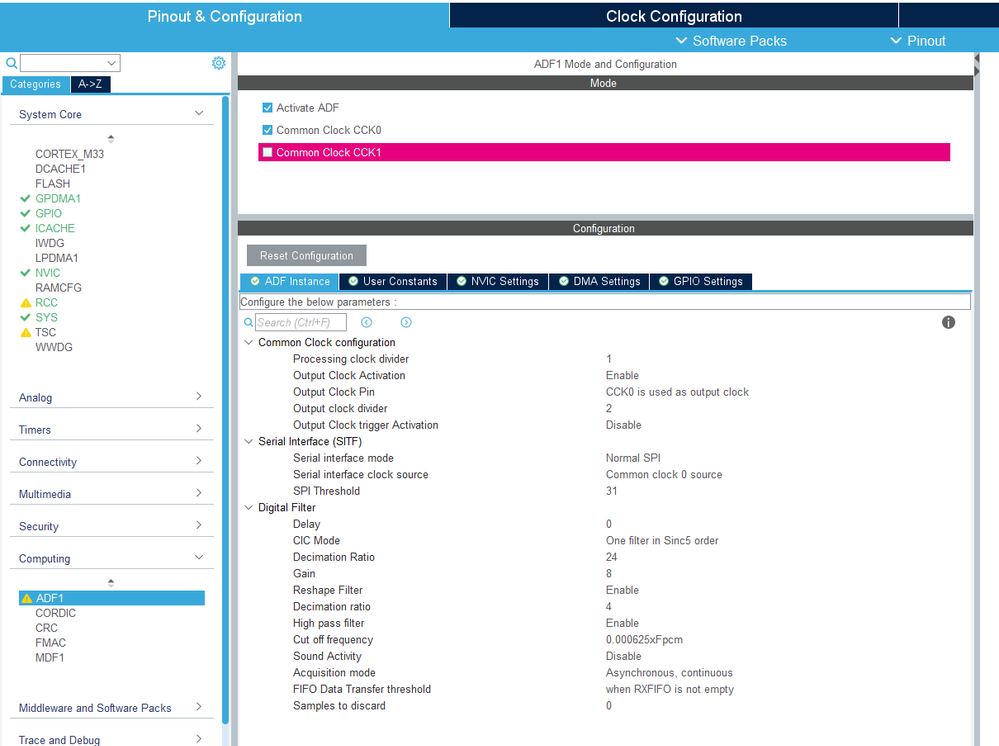Click the parameter search magnifier icon
999x746 pixels.
(x=248, y=322)
